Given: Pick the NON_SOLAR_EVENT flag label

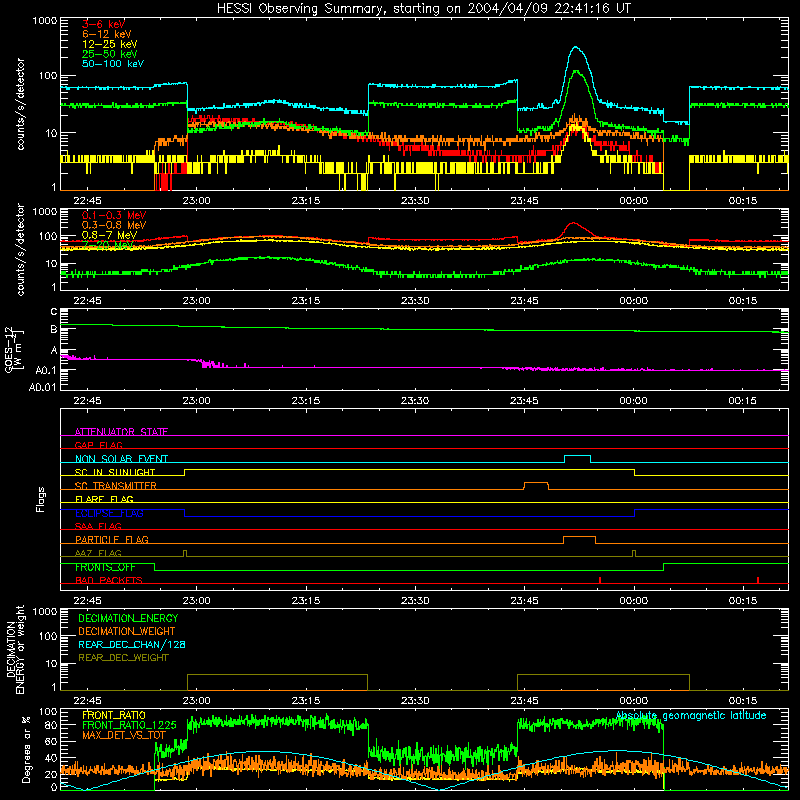Looking at the screenshot, I should [121, 459].
